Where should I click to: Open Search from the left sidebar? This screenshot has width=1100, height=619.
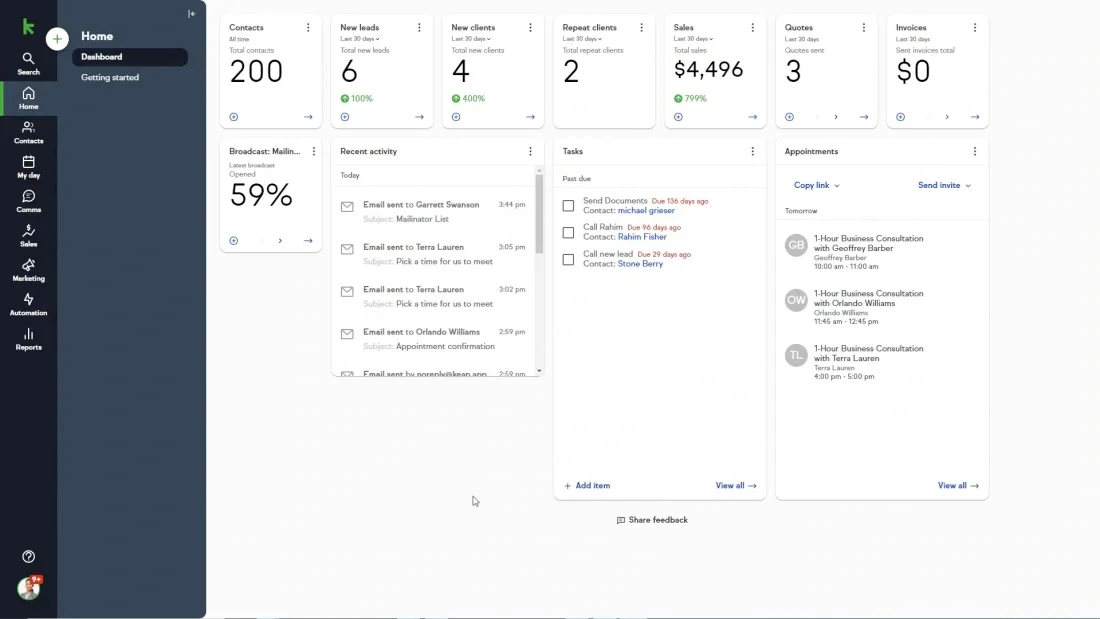(28, 62)
